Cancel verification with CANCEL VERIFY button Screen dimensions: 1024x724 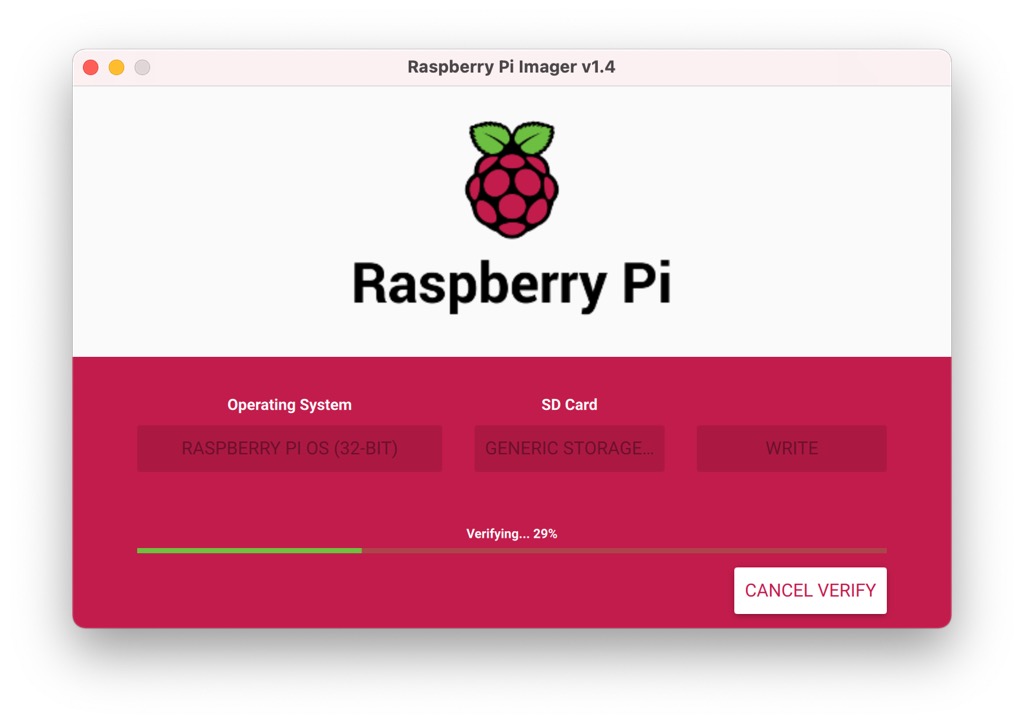coord(810,590)
